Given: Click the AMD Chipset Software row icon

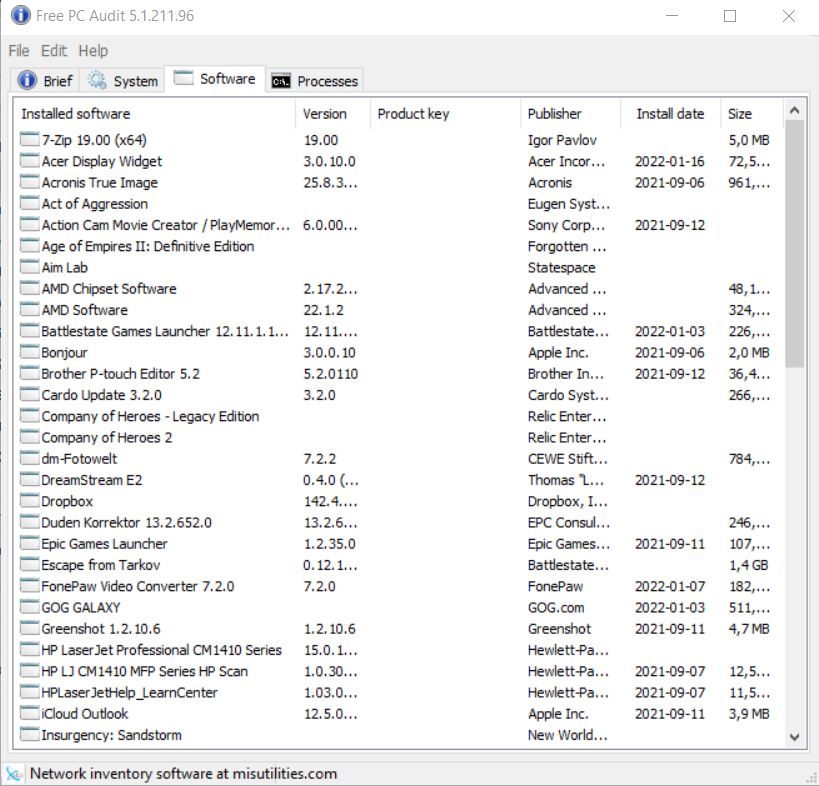Looking at the screenshot, I should [29, 288].
